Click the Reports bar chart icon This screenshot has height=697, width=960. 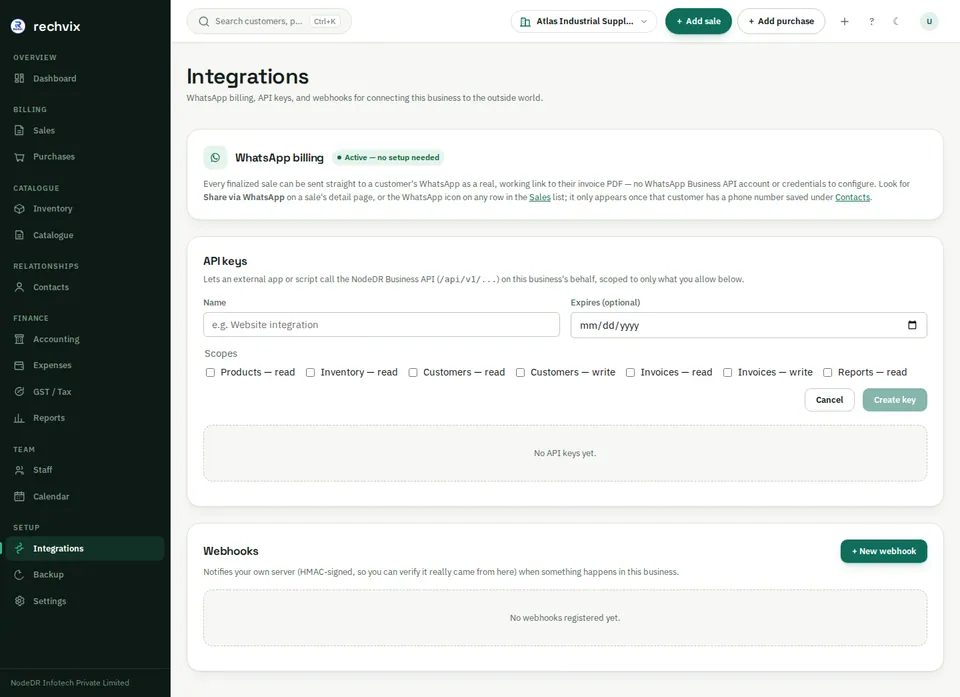click(x=20, y=418)
